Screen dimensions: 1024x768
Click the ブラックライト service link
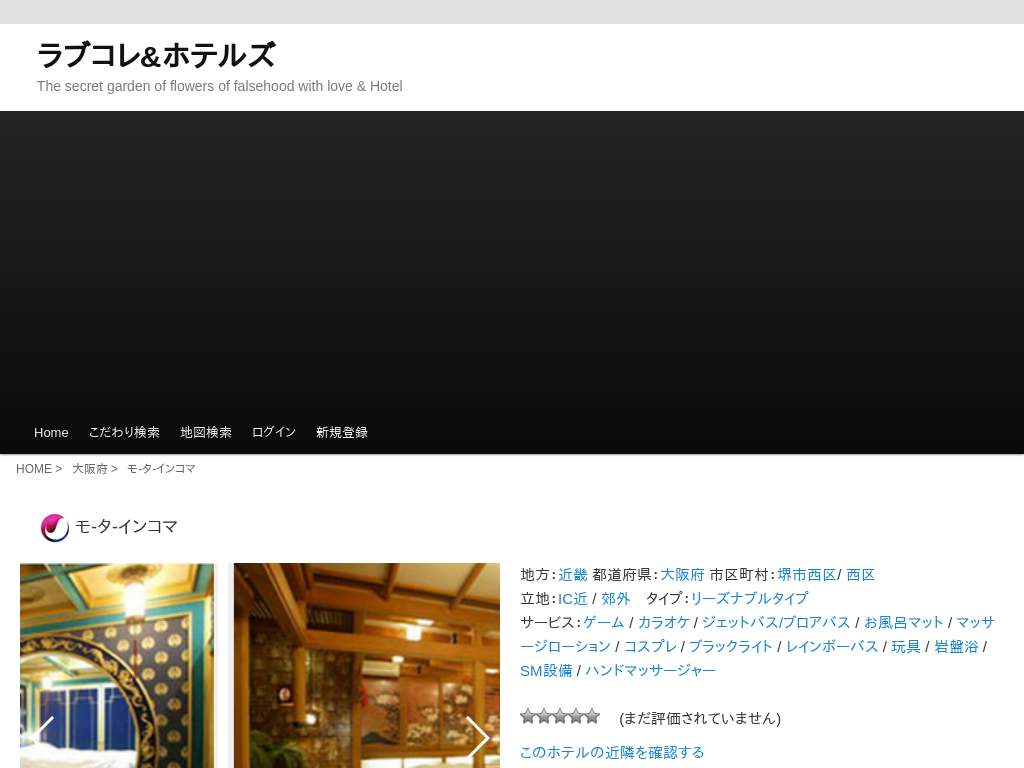tap(731, 647)
